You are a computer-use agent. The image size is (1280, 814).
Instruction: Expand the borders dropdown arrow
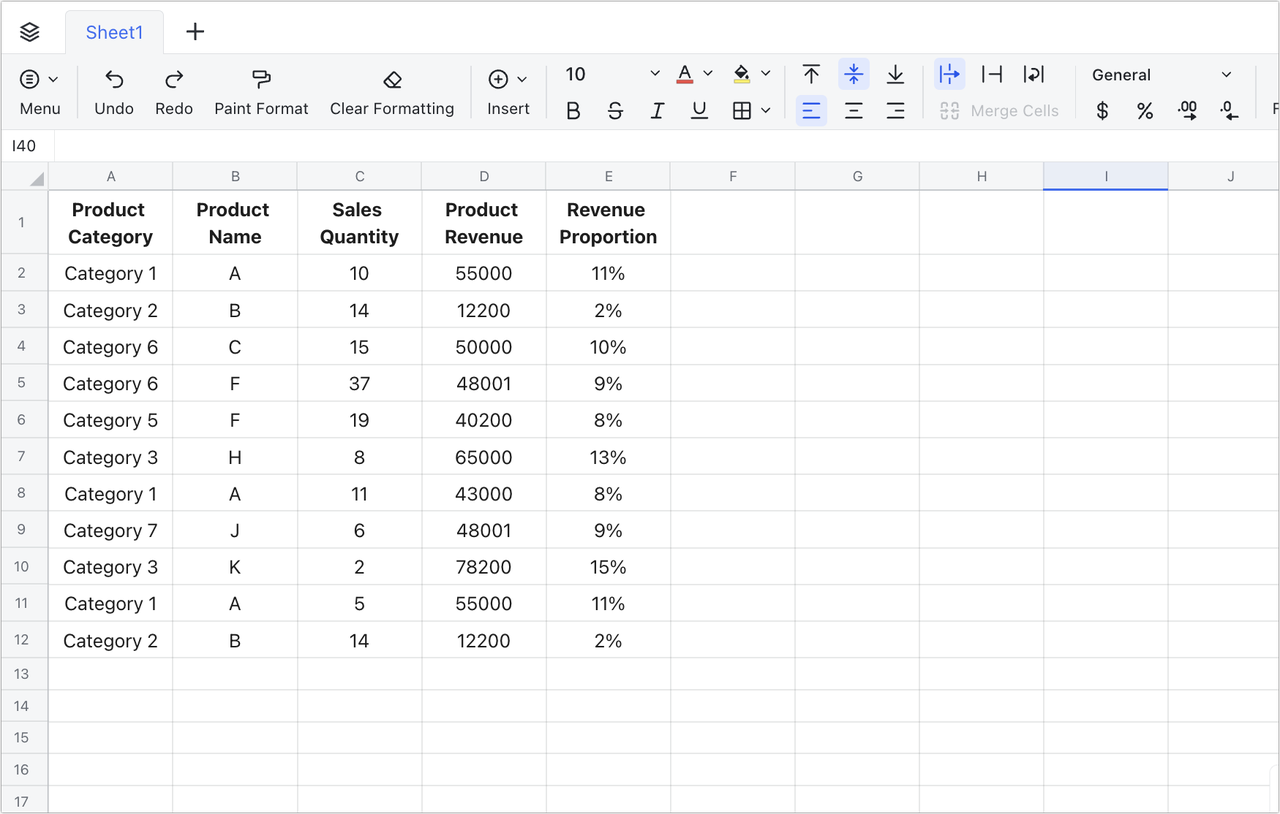[766, 111]
